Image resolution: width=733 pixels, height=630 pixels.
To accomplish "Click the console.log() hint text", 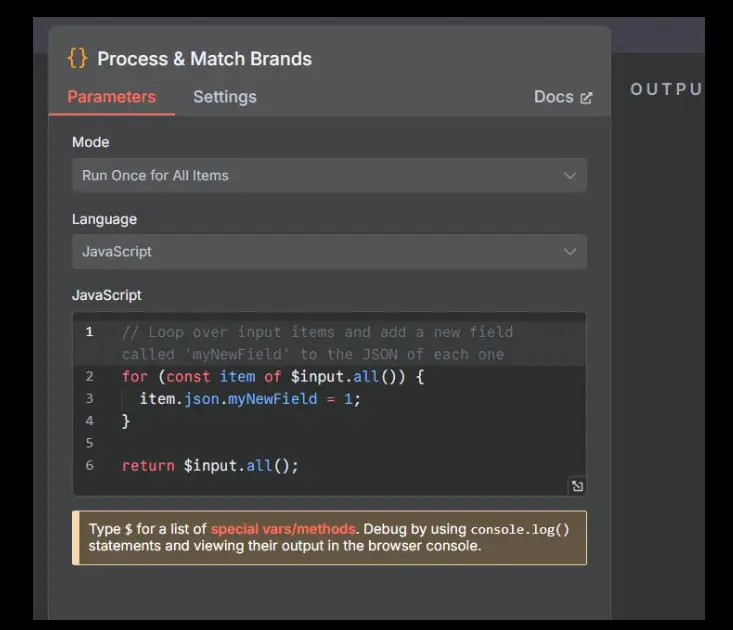I will [x=520, y=530].
